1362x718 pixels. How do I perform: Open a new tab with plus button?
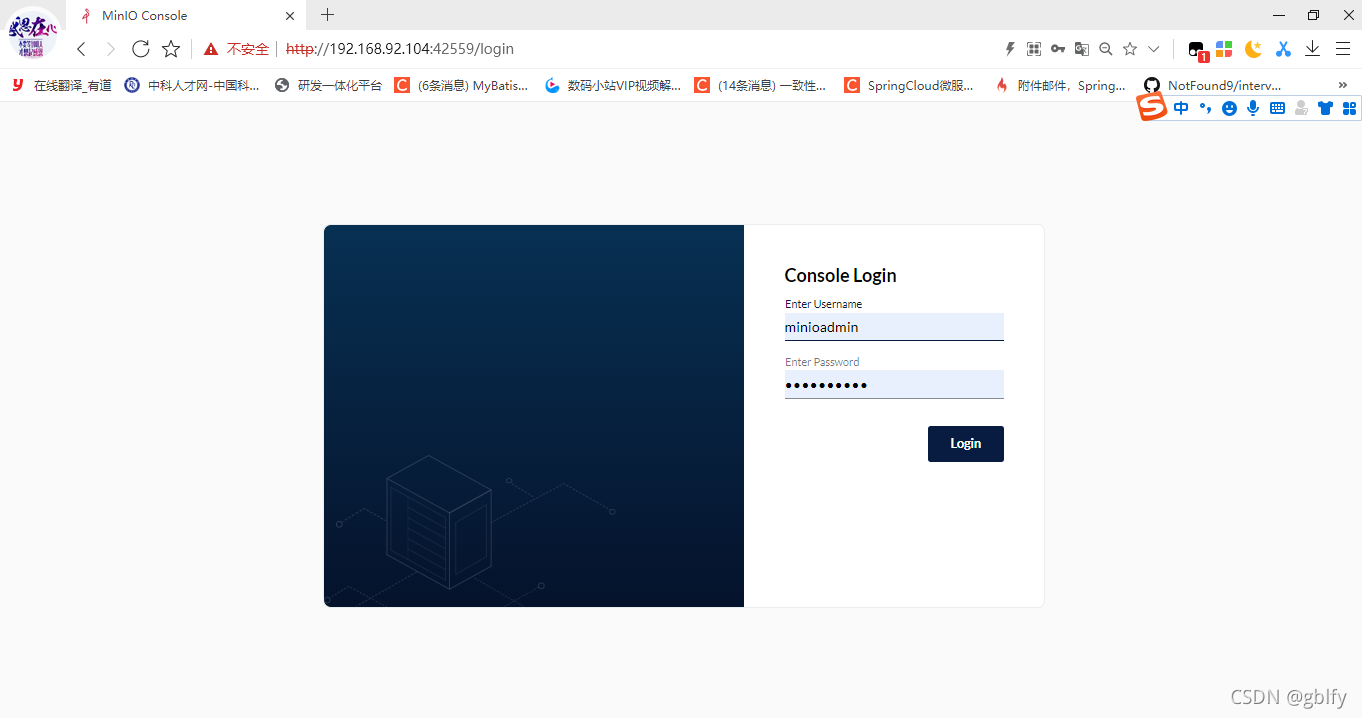(327, 15)
